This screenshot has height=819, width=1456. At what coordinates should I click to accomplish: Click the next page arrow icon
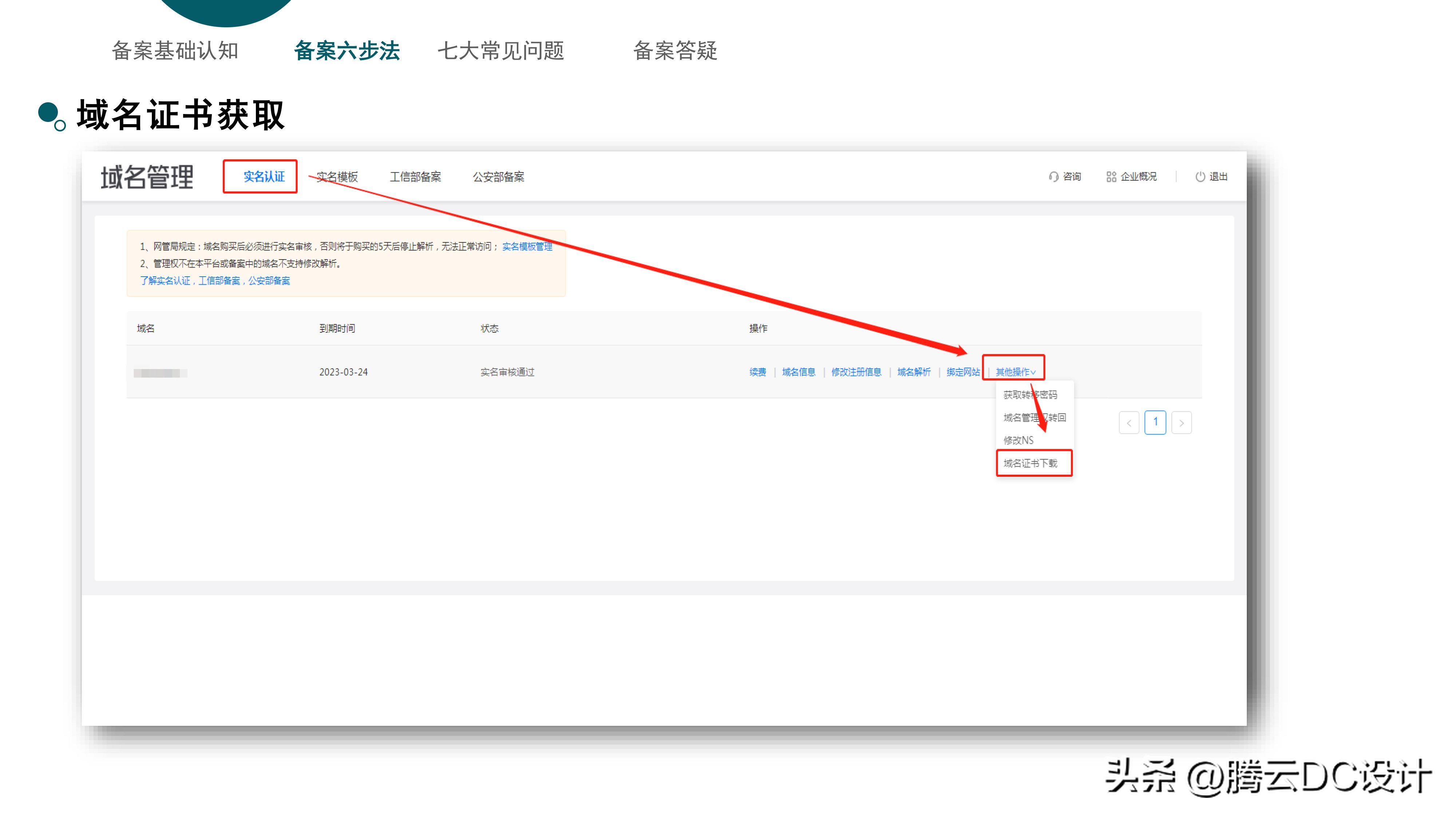pos(1182,422)
